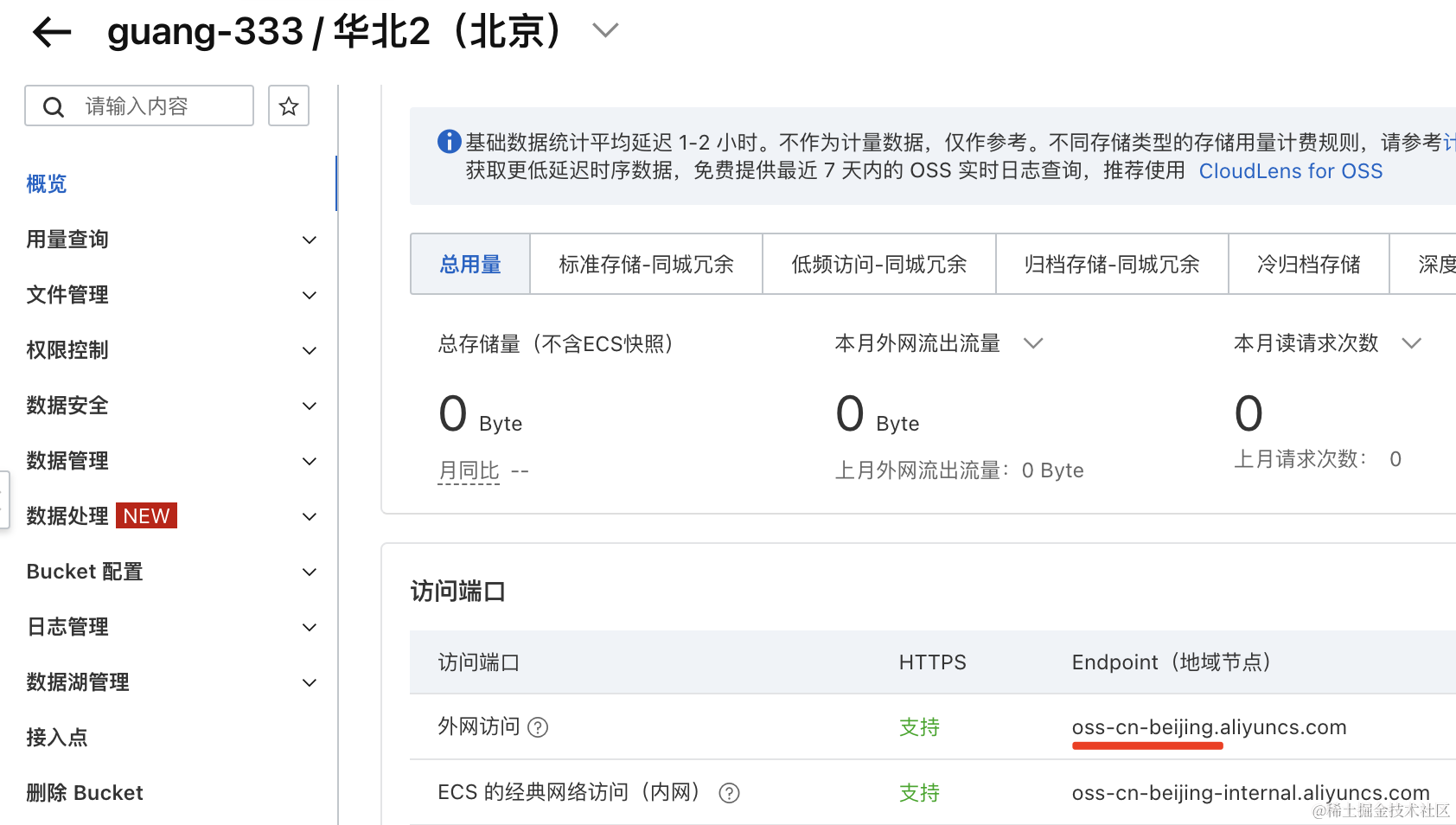Click the sidebar collapse handle on left edge

tap(3, 500)
